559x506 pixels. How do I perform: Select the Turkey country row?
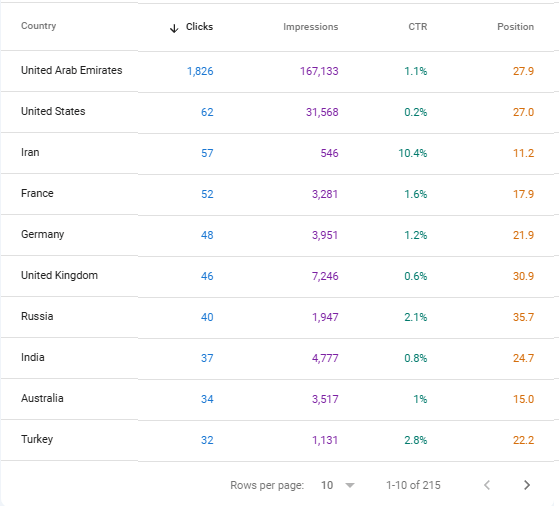(280, 440)
